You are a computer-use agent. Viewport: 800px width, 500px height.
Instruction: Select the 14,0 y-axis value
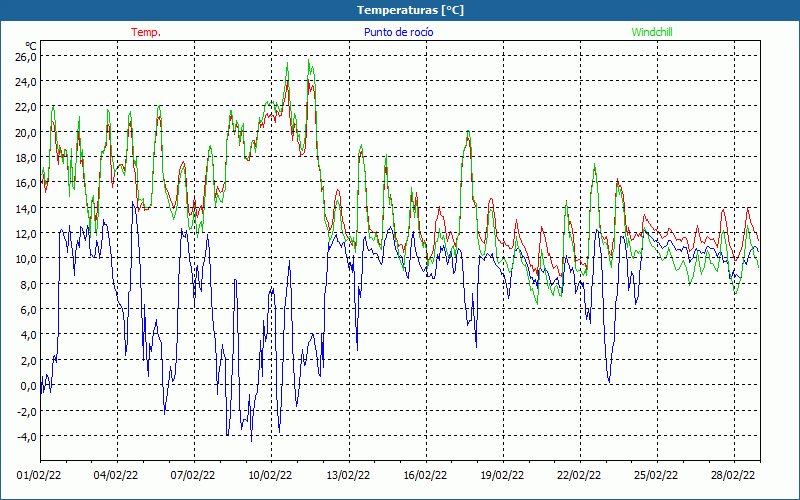tap(26, 208)
